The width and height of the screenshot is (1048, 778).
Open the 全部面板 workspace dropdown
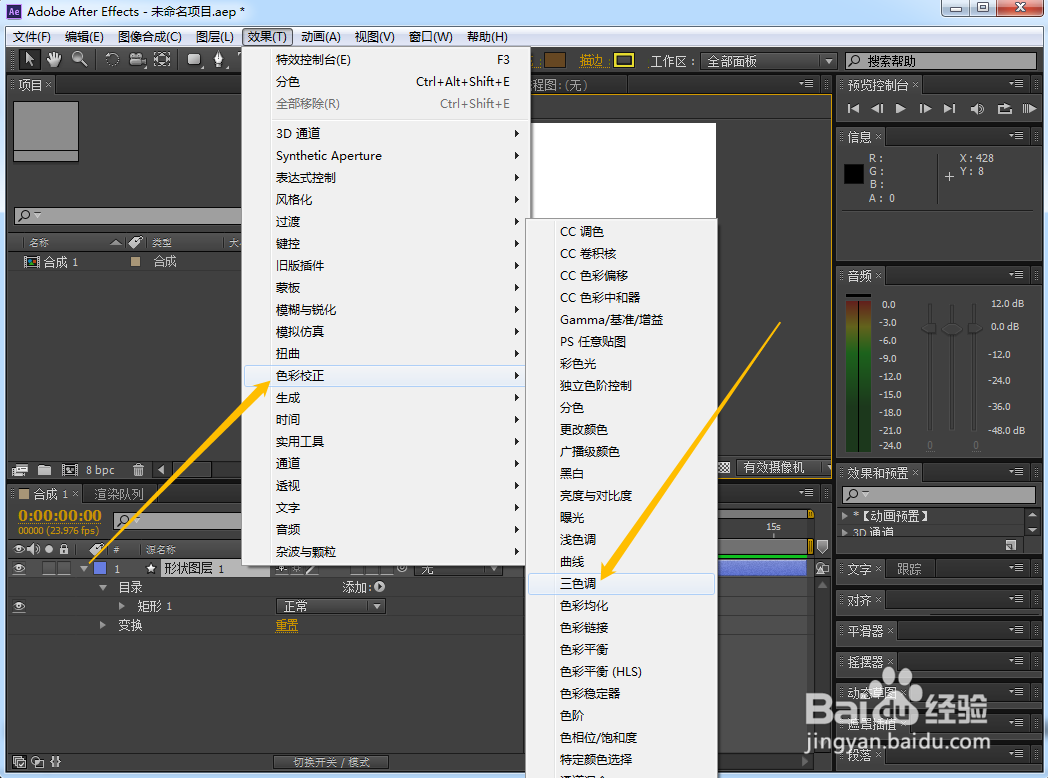[x=769, y=61]
